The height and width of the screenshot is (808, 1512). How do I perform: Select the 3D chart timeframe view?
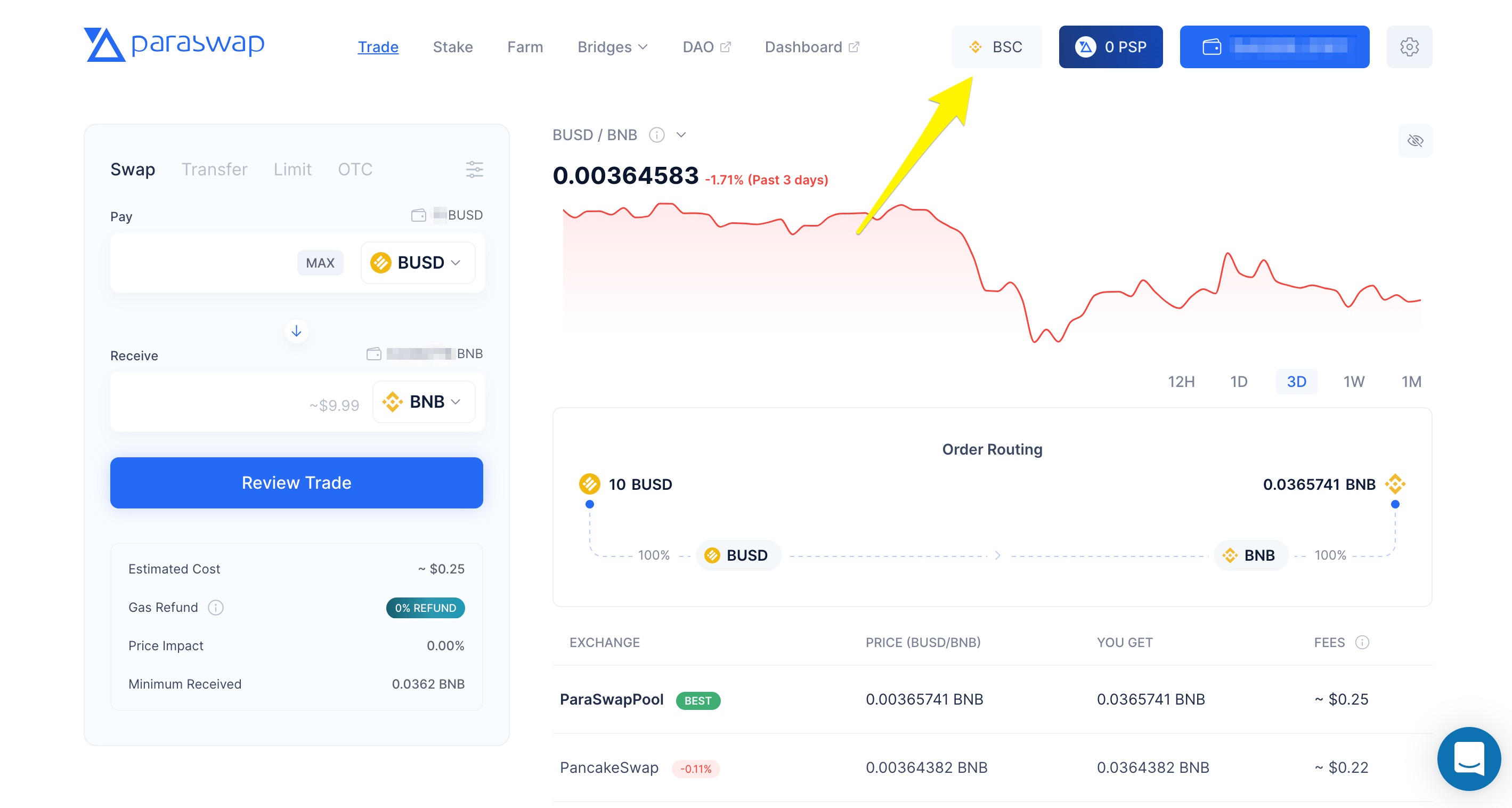click(1296, 381)
